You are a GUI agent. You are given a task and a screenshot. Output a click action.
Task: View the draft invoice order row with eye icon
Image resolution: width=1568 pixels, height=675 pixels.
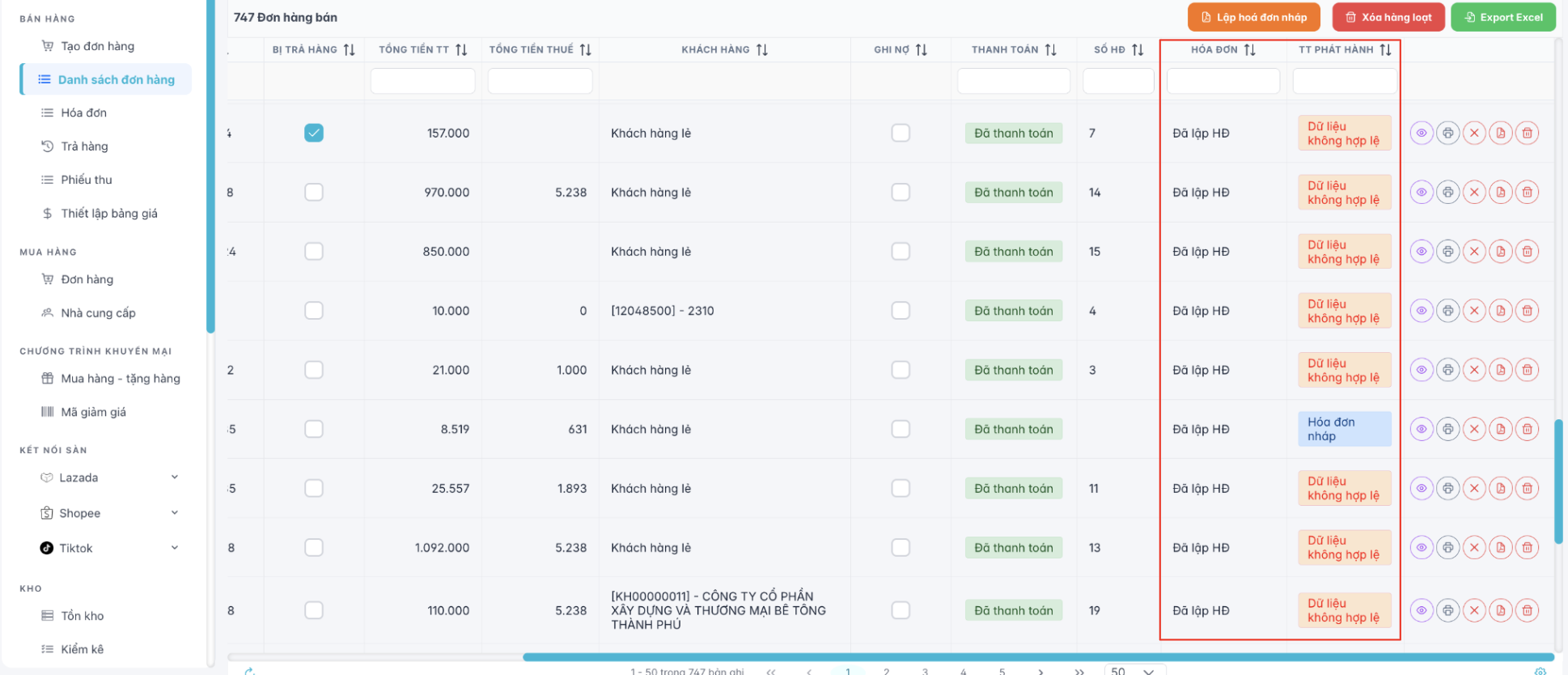tap(1421, 429)
